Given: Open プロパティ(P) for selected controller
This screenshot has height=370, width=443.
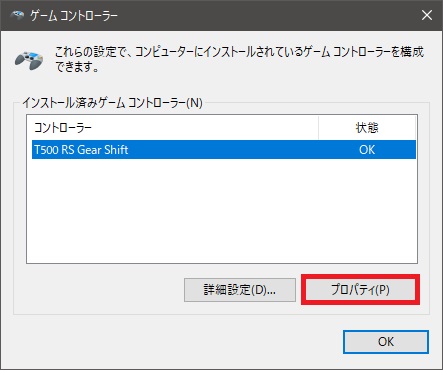Looking at the screenshot, I should [360, 290].
